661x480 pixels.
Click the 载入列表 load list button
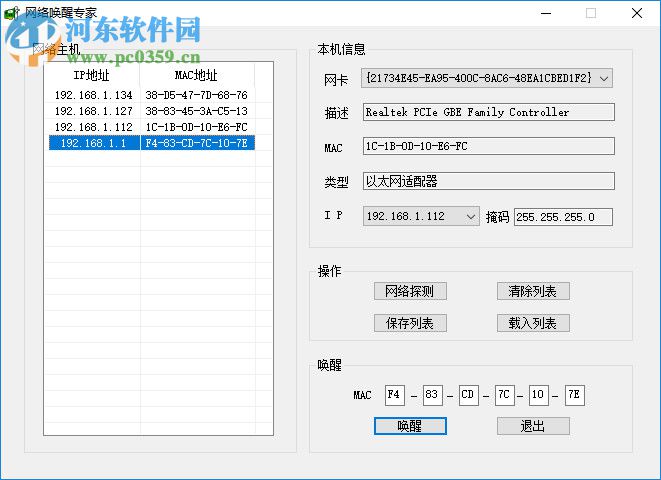click(533, 323)
